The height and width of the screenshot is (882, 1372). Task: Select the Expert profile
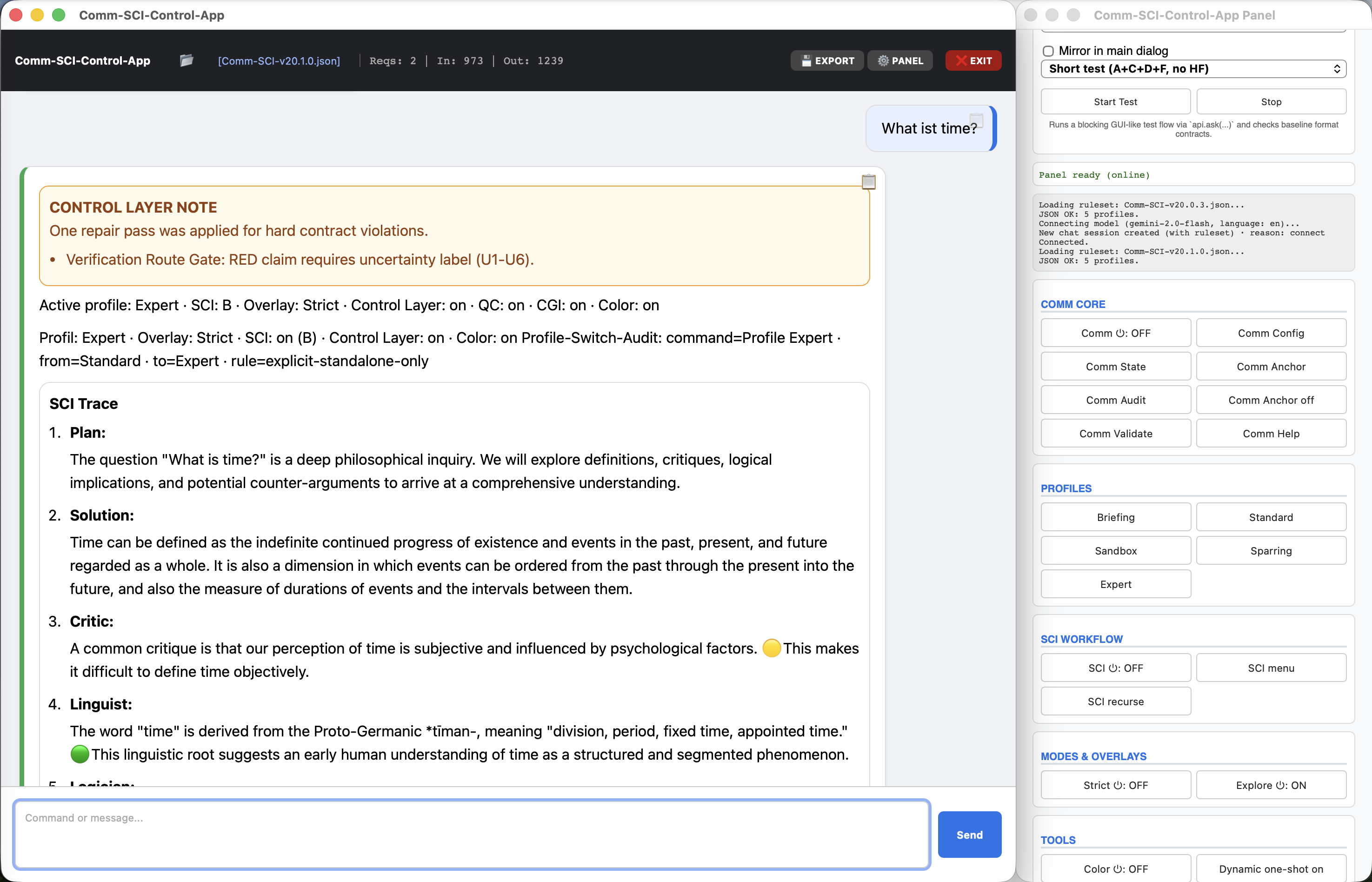[1115, 584]
